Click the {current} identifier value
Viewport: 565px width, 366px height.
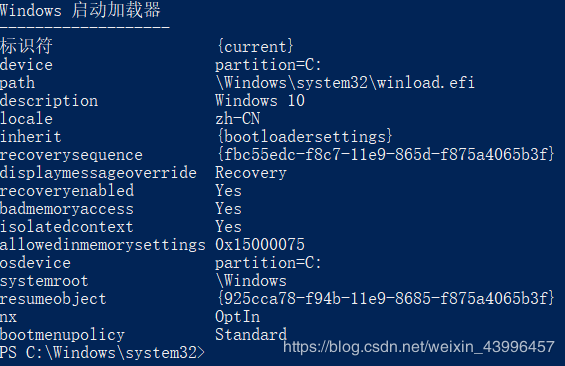255,46
